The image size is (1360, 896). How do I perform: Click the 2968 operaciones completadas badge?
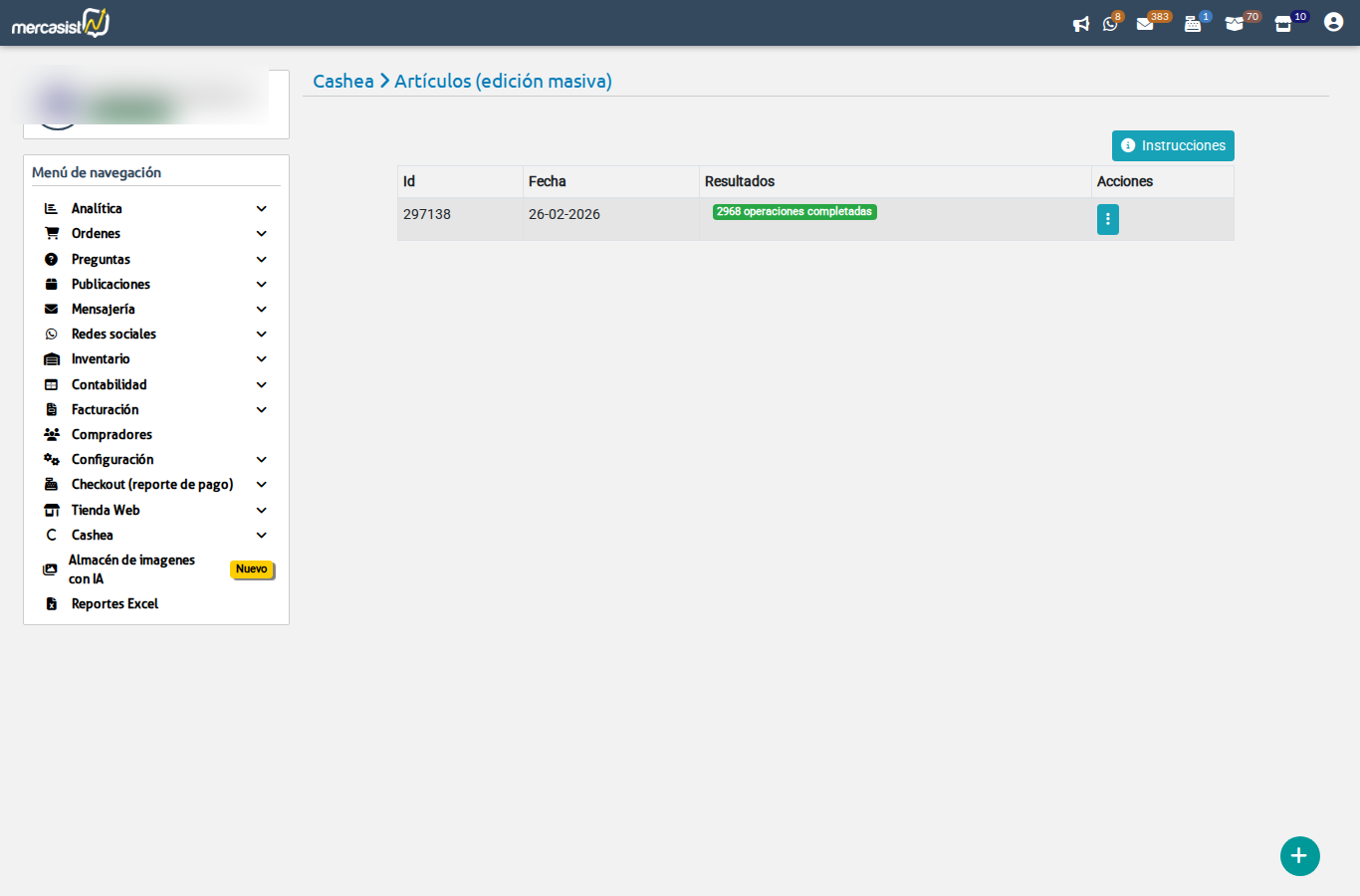click(793, 212)
